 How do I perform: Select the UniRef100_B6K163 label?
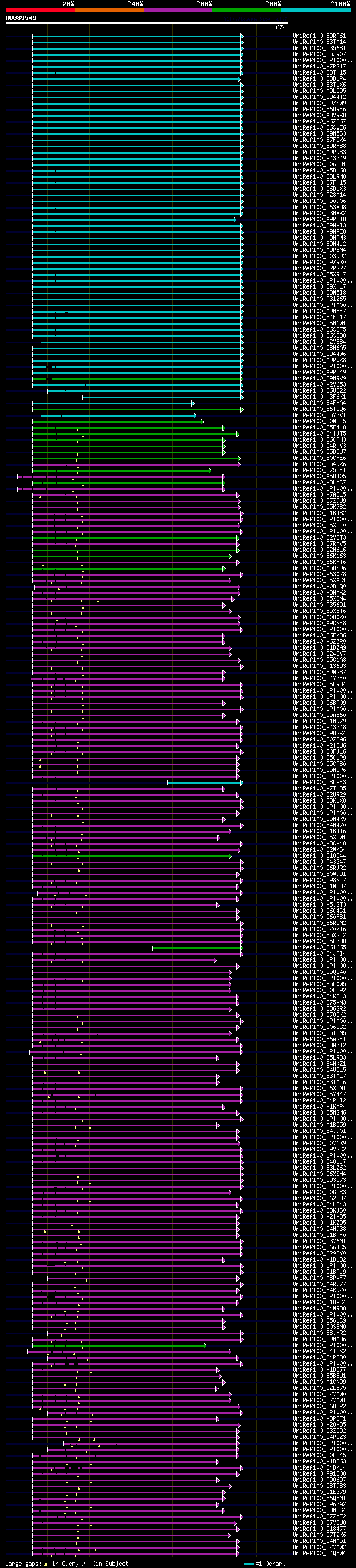click(319, 556)
